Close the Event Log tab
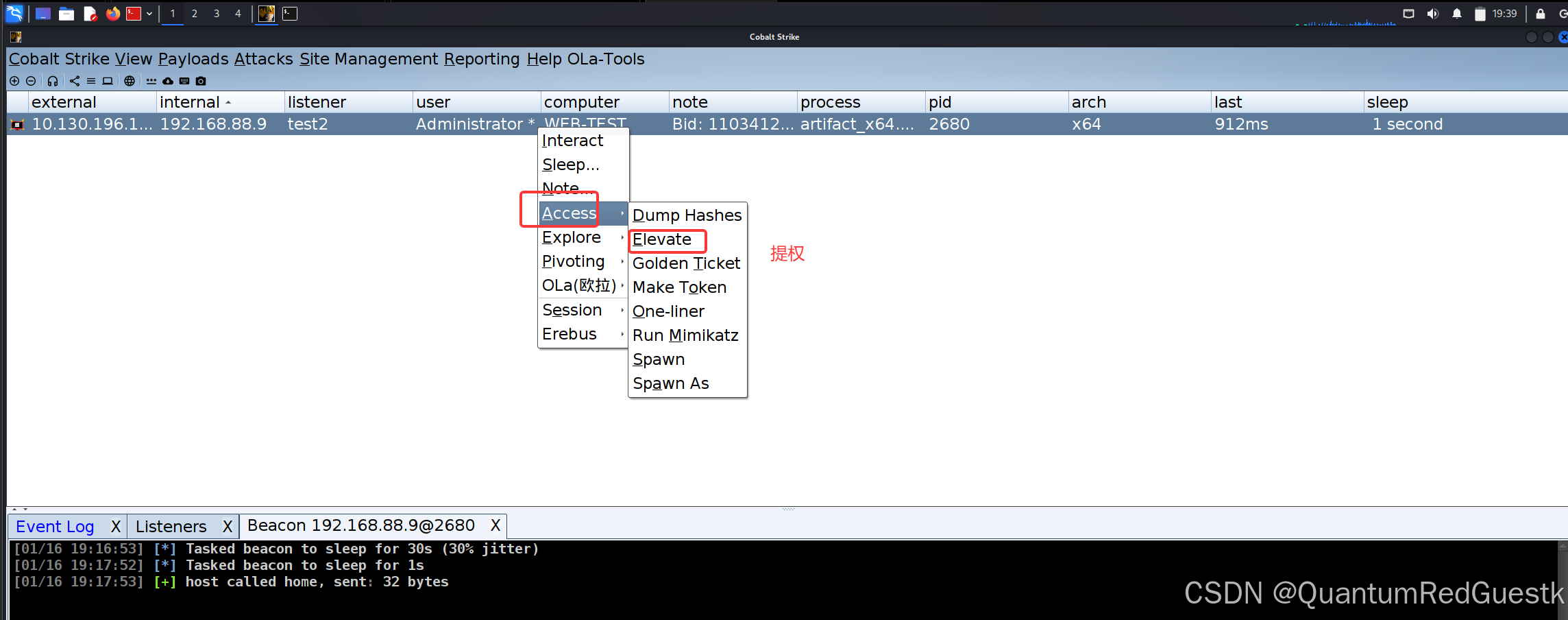The width and height of the screenshot is (1568, 620). click(x=116, y=527)
